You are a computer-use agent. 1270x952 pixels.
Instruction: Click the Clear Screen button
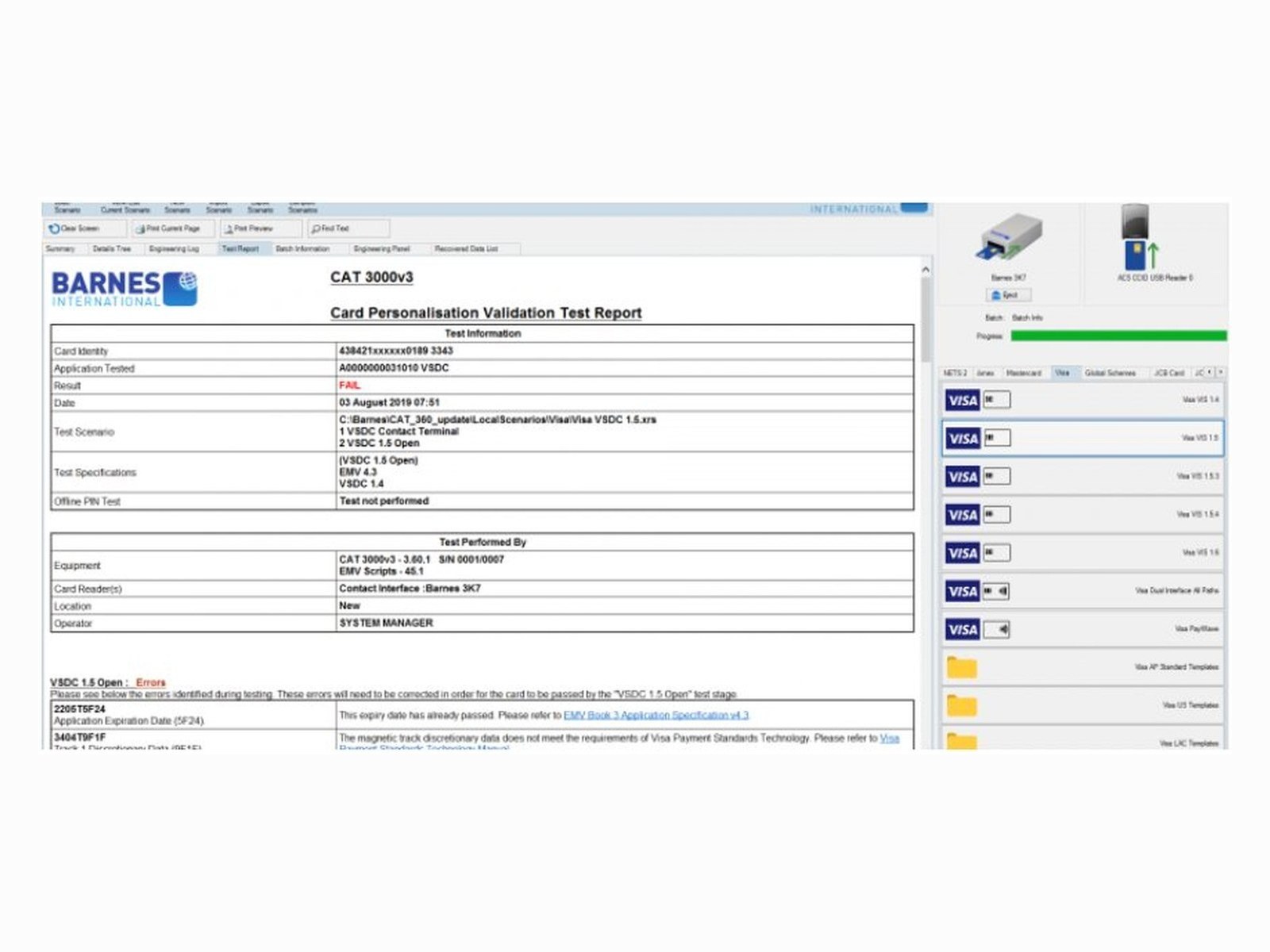[x=84, y=228]
